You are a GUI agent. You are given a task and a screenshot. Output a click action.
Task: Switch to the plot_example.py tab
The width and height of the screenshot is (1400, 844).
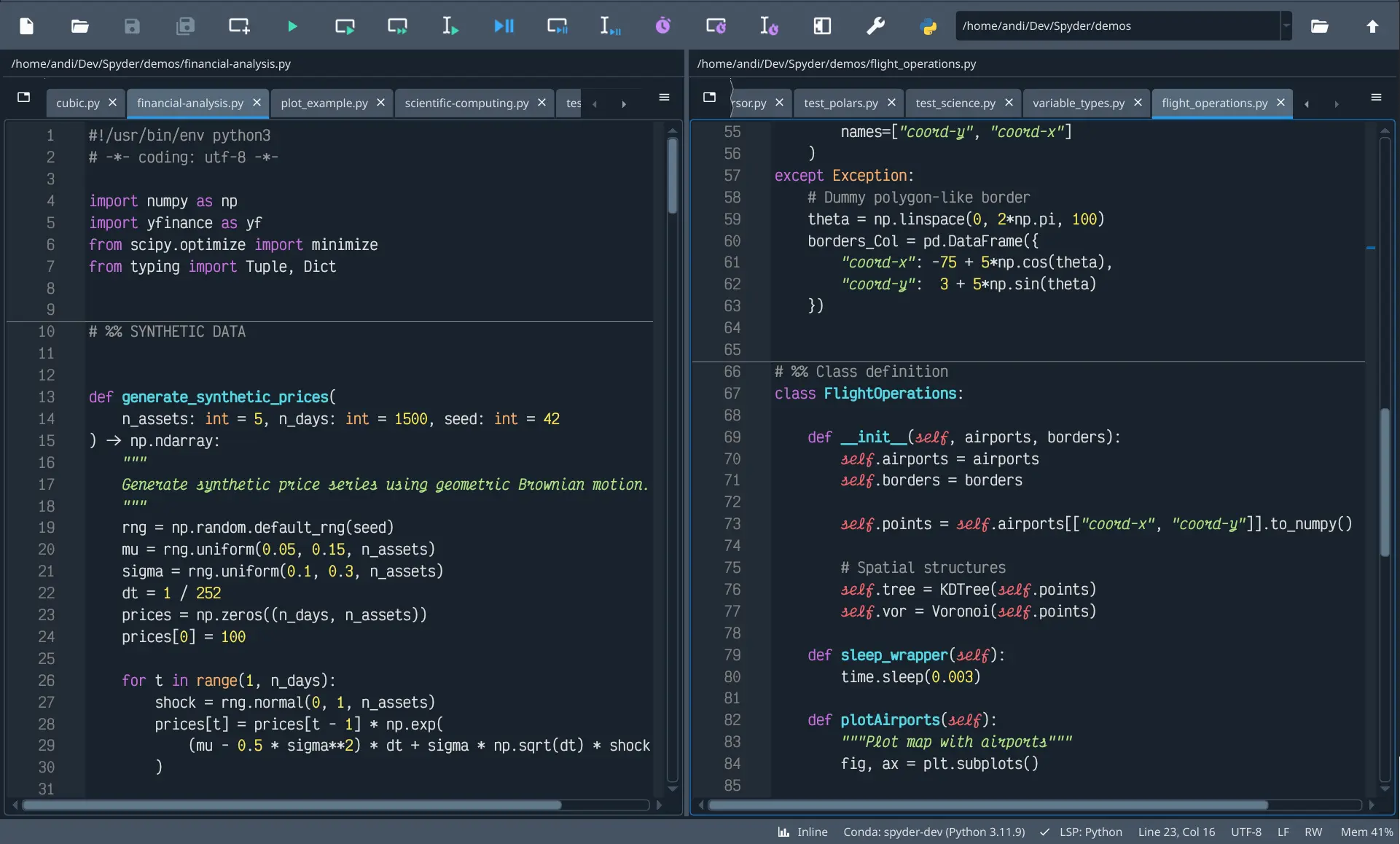(324, 103)
